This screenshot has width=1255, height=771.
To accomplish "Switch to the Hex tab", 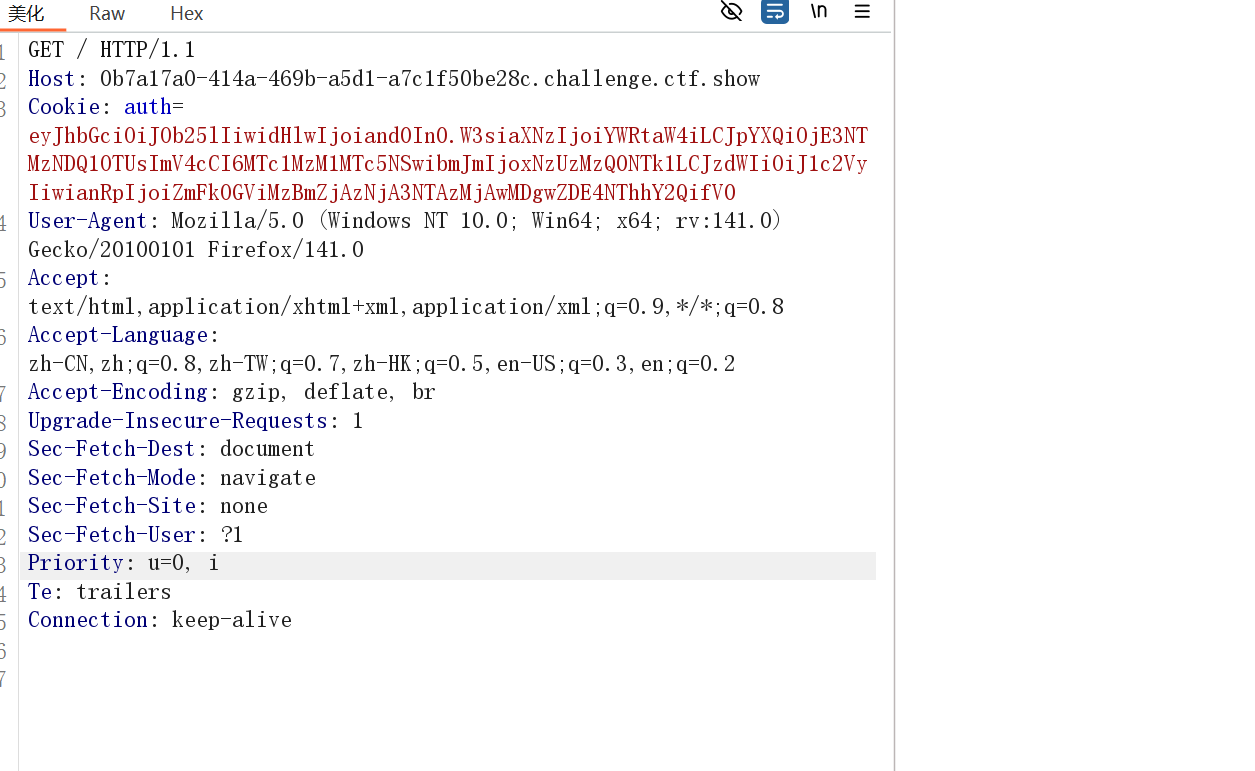I will point(186,14).
